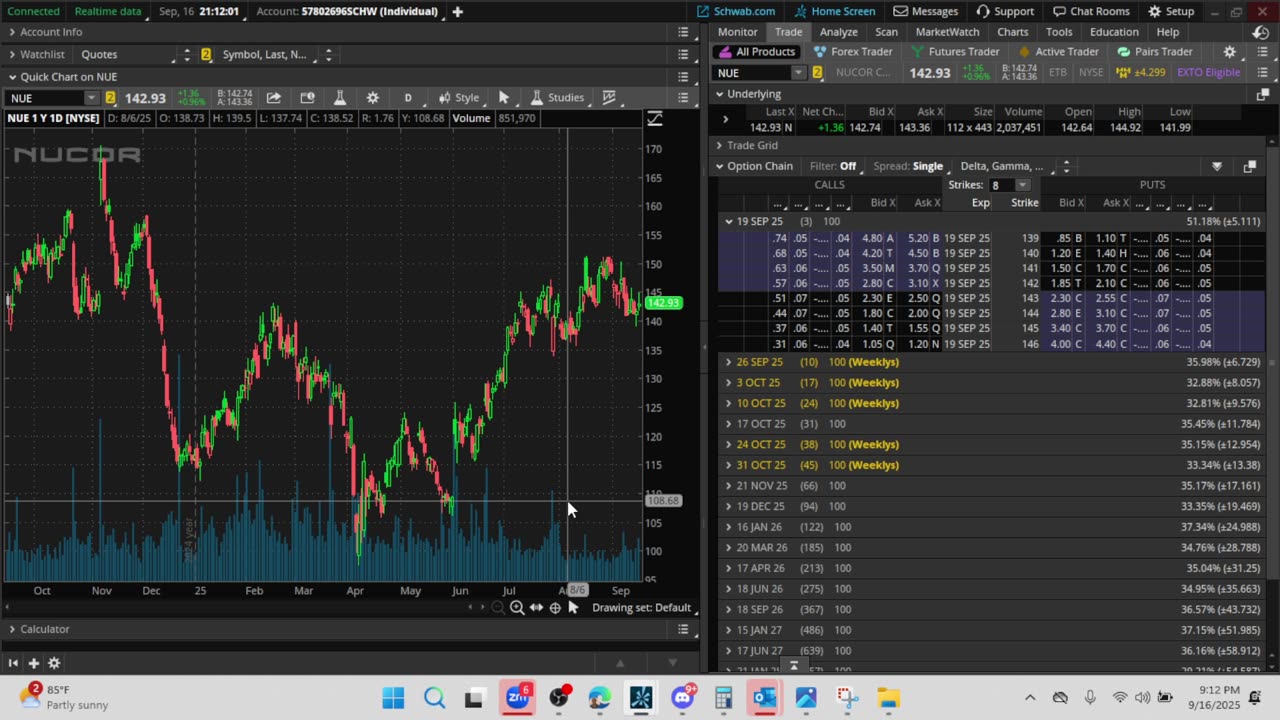Open the Home Screen
Image resolution: width=1280 pixels, height=720 pixels.
(x=835, y=11)
